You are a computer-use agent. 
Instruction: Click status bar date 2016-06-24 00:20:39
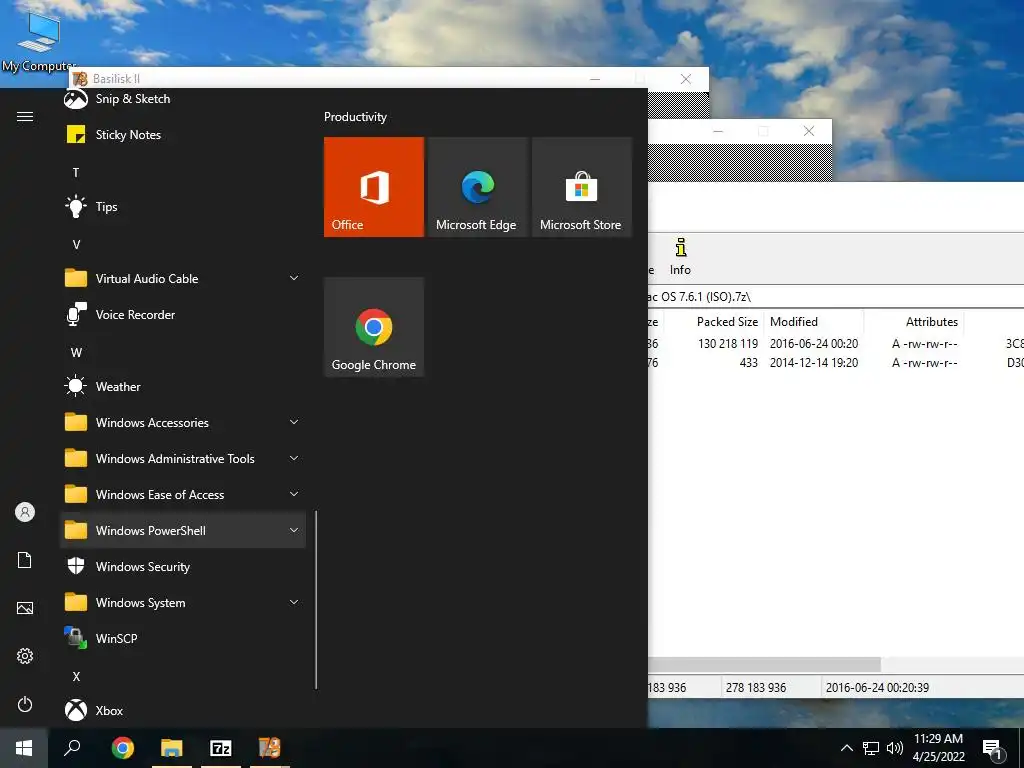[x=877, y=687]
